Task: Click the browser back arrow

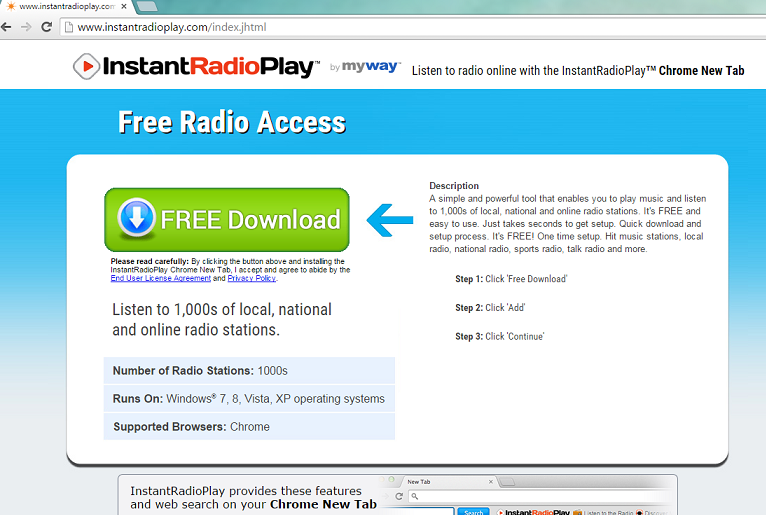Action: [7, 27]
